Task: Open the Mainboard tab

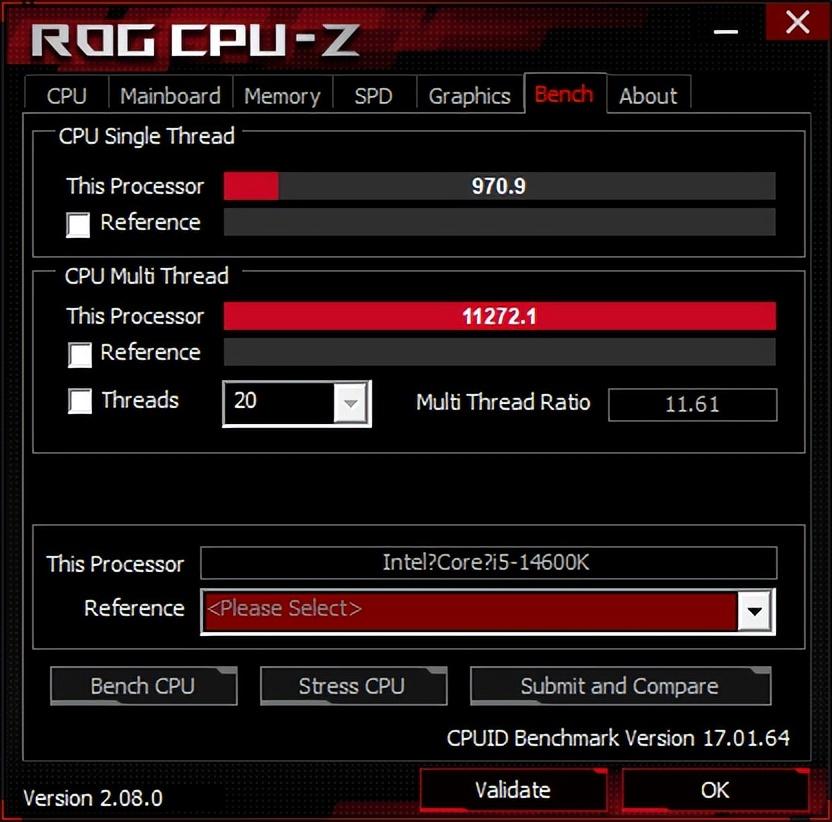Action: [x=170, y=96]
